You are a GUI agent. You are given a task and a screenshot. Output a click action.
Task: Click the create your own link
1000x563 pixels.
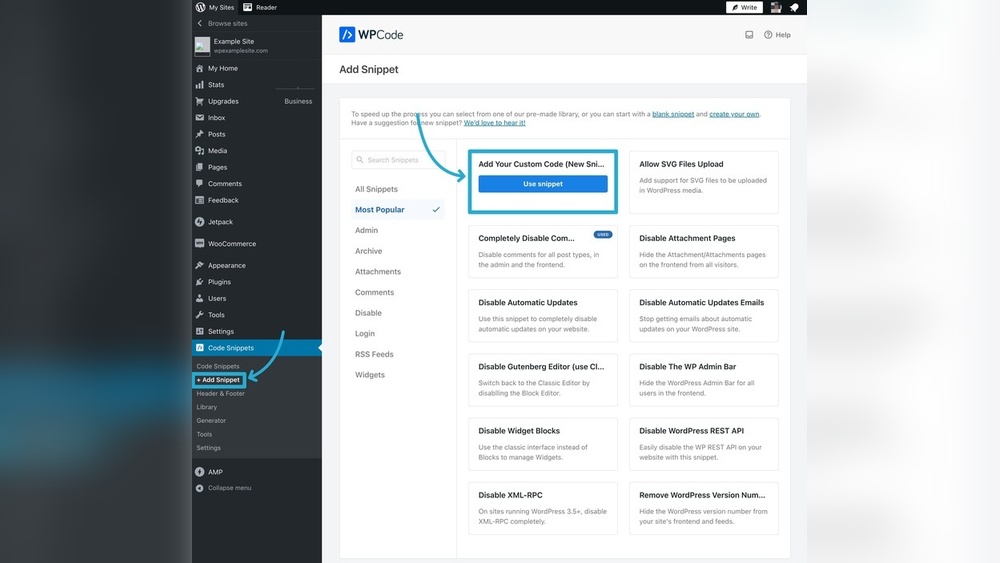734,114
